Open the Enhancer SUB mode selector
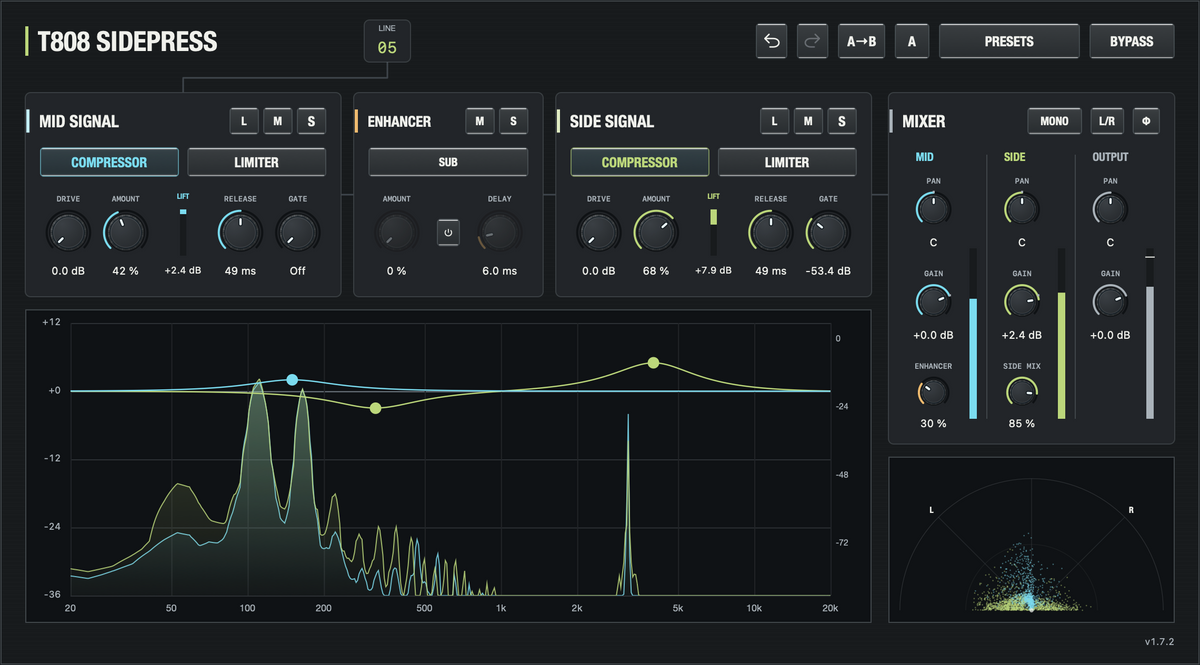The width and height of the screenshot is (1200, 665). 448,162
